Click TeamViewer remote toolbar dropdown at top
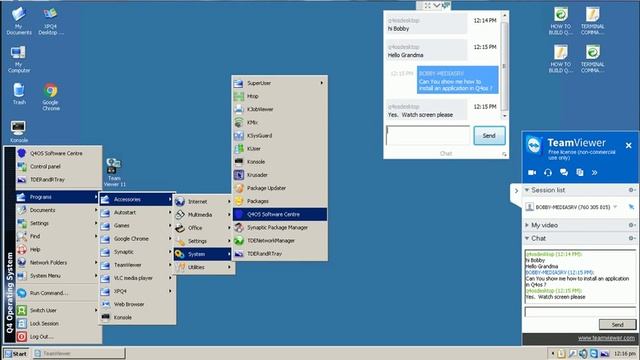The width and height of the screenshot is (640, 360). (x=436, y=5)
